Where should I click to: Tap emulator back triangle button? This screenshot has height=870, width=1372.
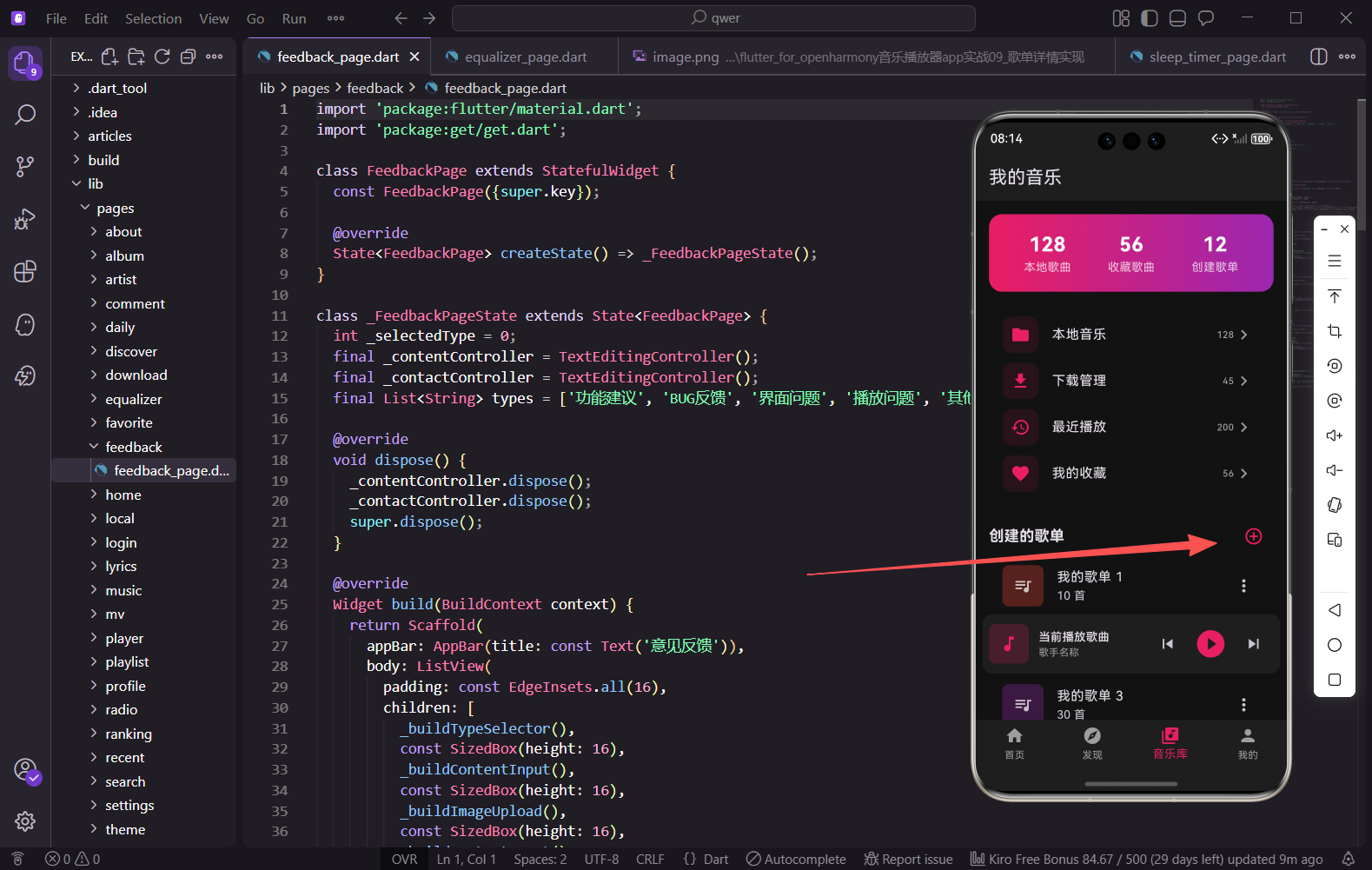coord(1335,610)
